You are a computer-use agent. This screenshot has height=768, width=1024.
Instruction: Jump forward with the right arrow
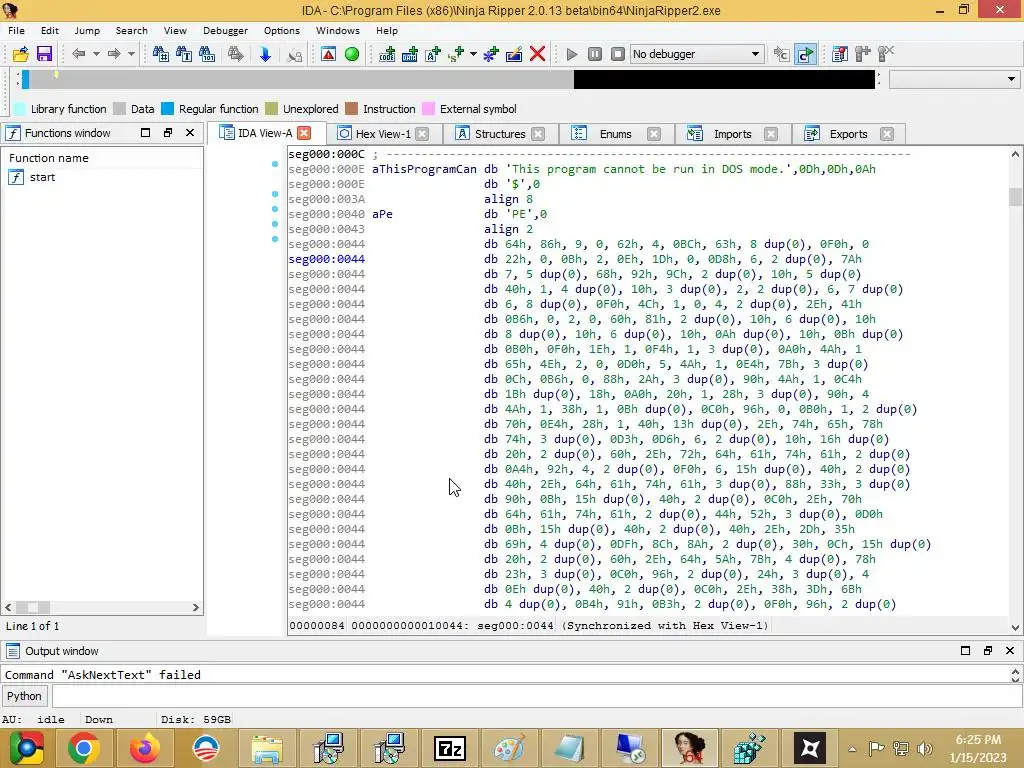(x=114, y=54)
